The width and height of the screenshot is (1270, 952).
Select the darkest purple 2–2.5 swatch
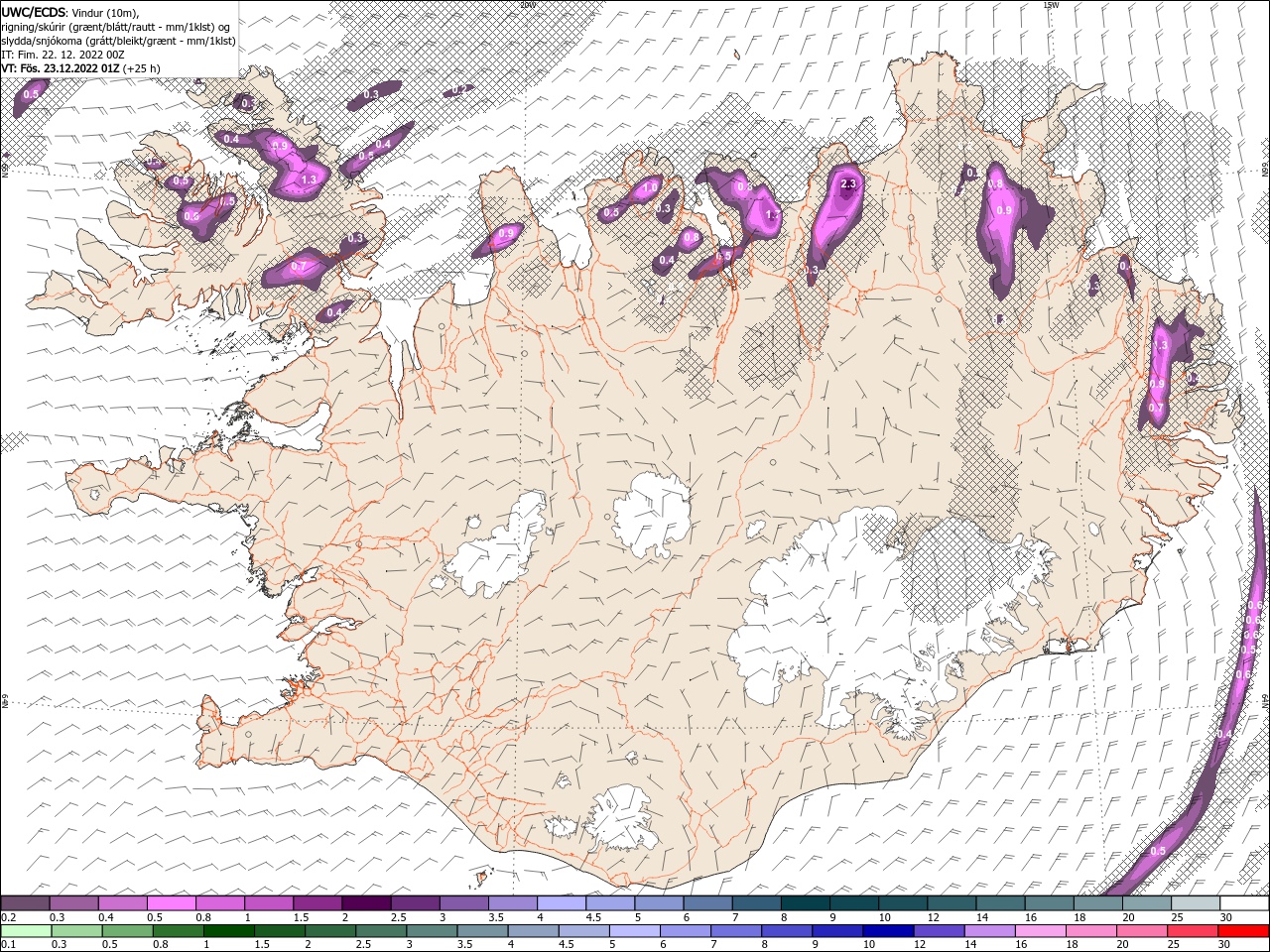tap(366, 903)
